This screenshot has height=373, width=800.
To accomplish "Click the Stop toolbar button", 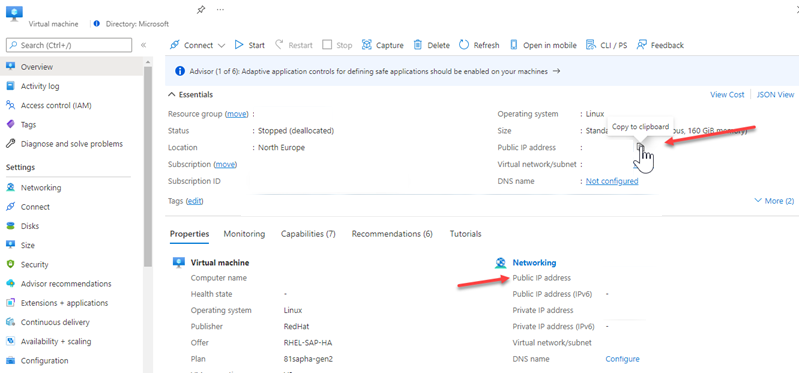I will click(x=337, y=45).
